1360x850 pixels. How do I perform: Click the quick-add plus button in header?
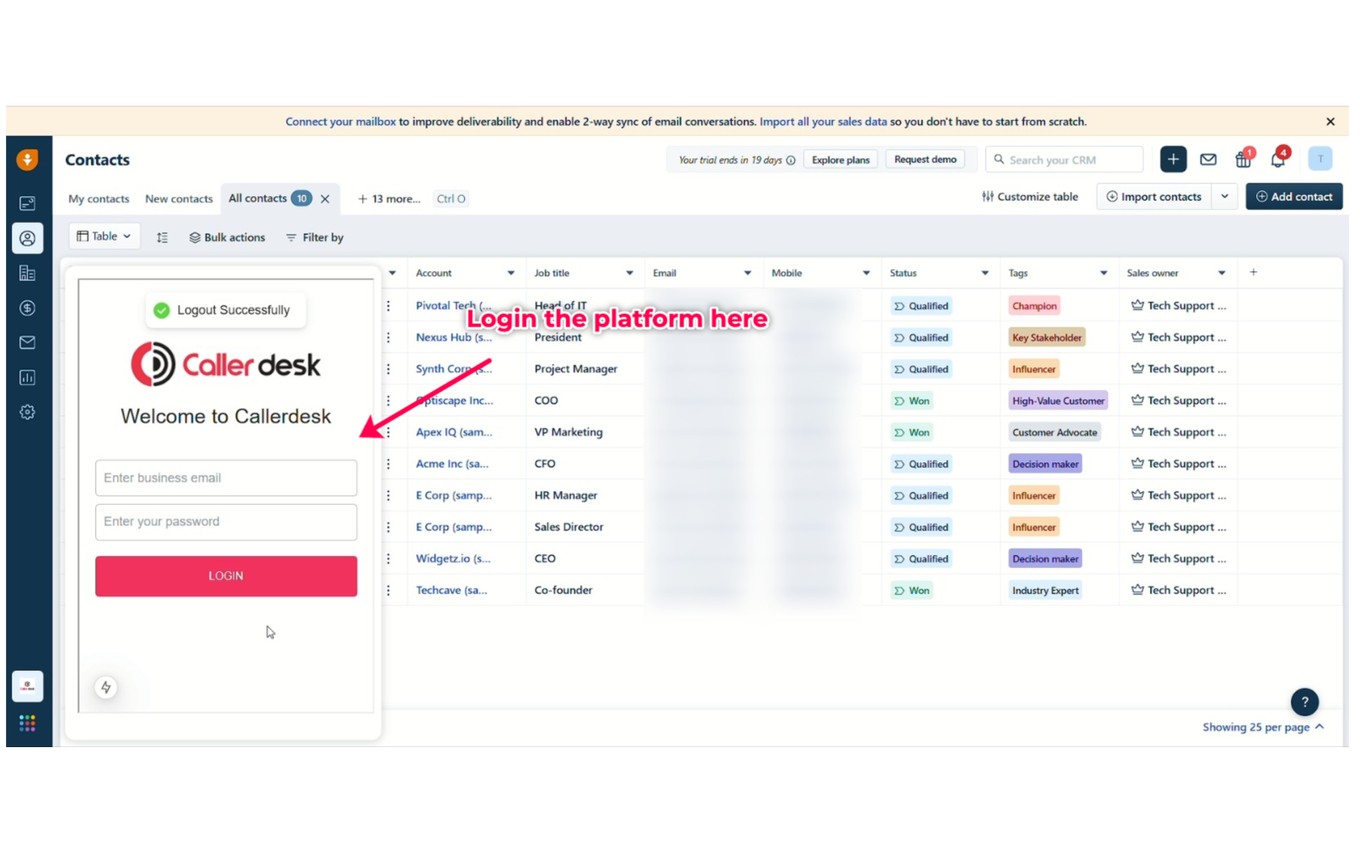point(1173,159)
